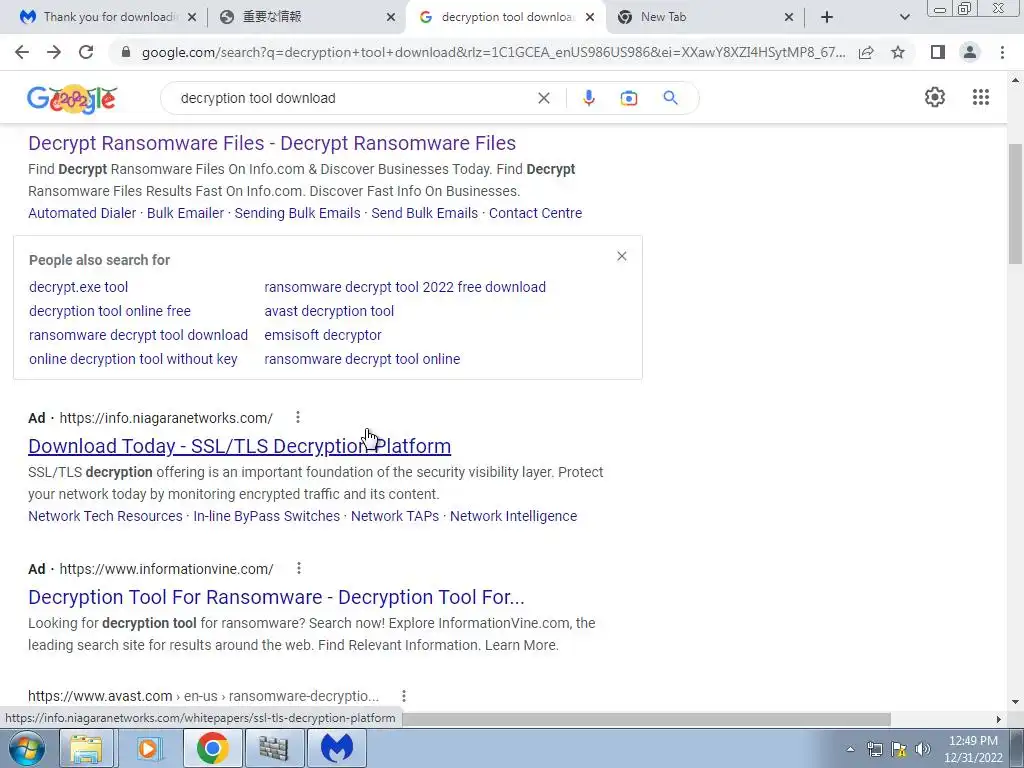Close the People also search for box
Screen dimensions: 1024x768
622,256
